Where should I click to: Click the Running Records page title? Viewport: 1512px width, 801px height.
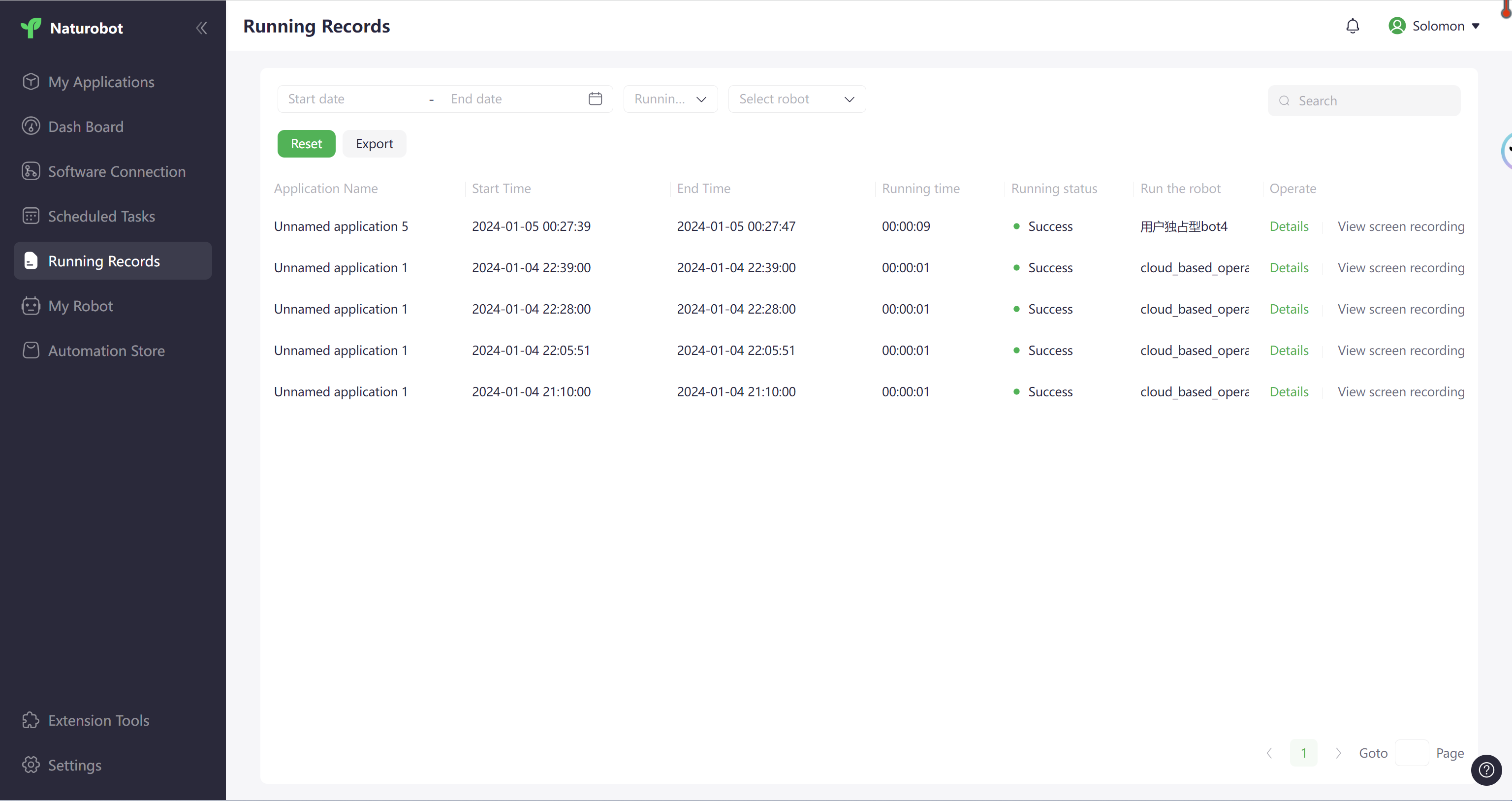[316, 26]
